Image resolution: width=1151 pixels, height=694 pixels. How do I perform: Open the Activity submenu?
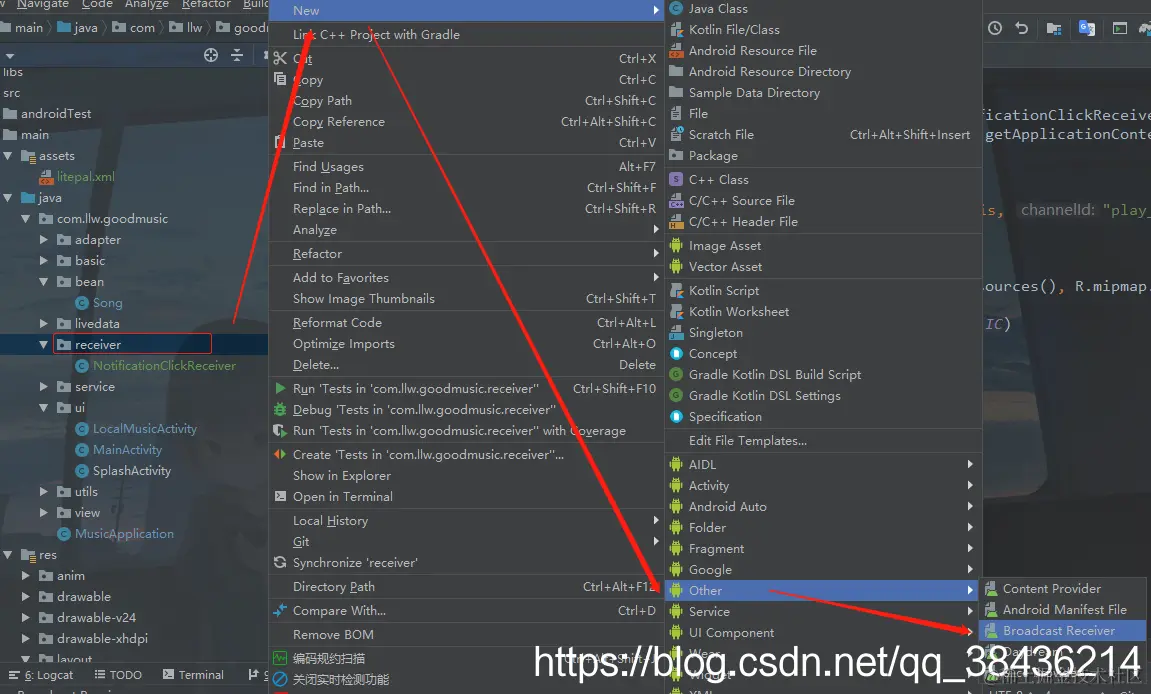(x=823, y=485)
